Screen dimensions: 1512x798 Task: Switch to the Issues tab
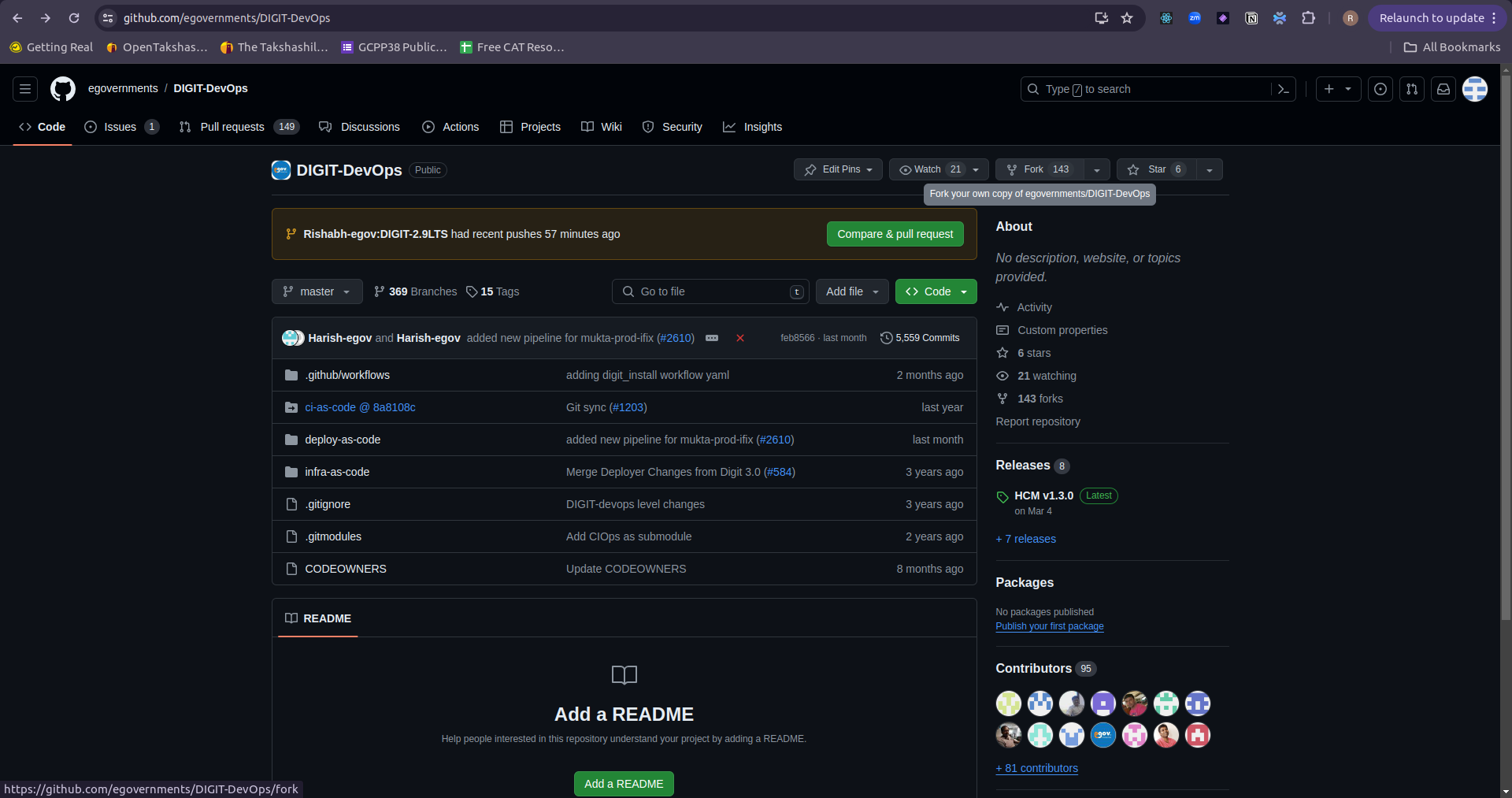coord(121,127)
